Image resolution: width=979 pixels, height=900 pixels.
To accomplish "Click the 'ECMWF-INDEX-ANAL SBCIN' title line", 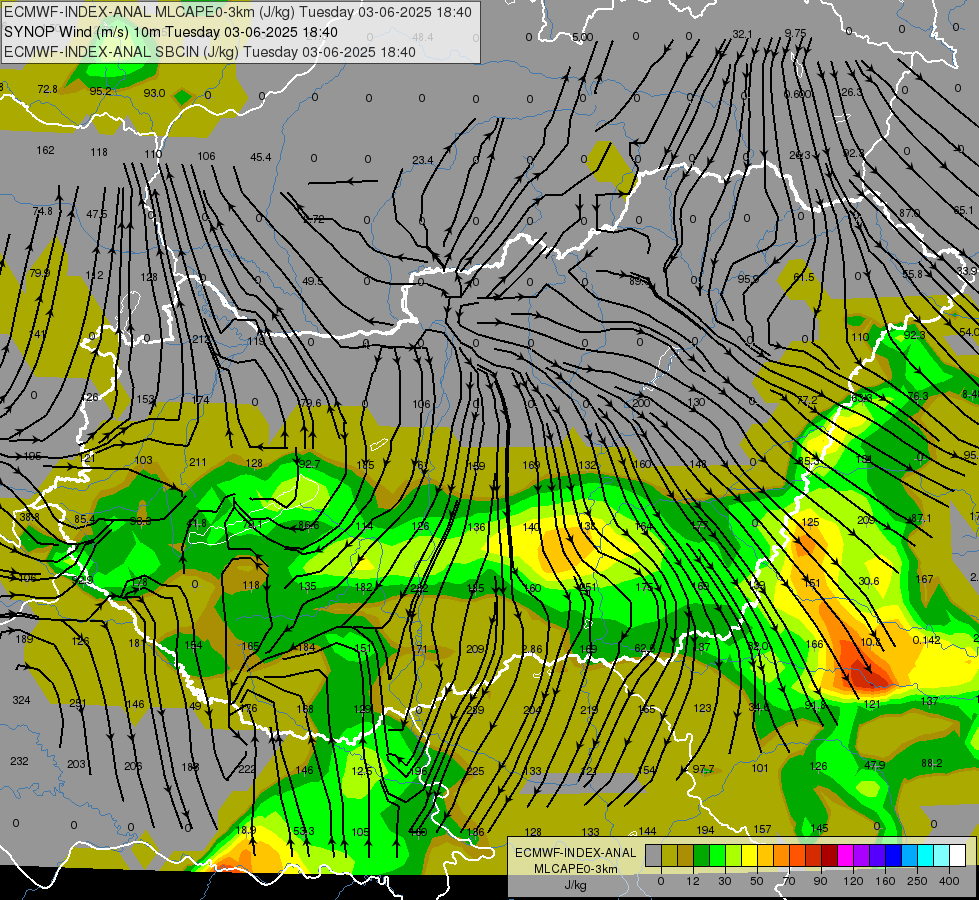I will [210, 52].
